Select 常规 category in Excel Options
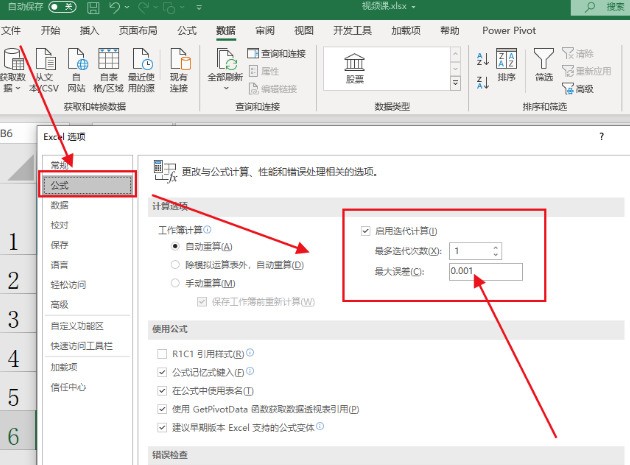The width and height of the screenshot is (630, 465). tap(88, 165)
